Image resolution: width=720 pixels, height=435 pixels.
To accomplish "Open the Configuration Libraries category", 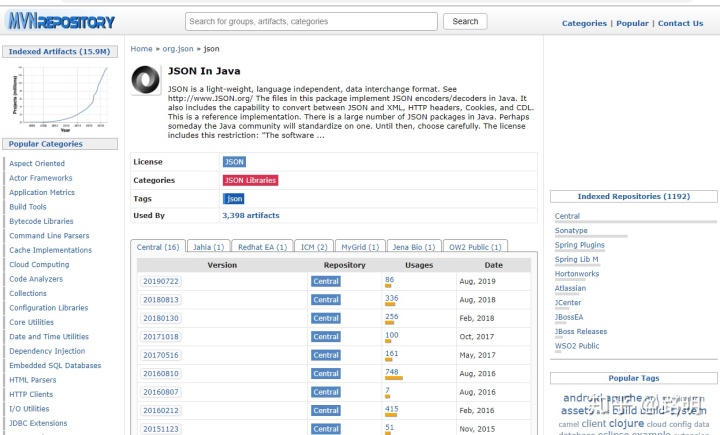I will [x=49, y=308].
